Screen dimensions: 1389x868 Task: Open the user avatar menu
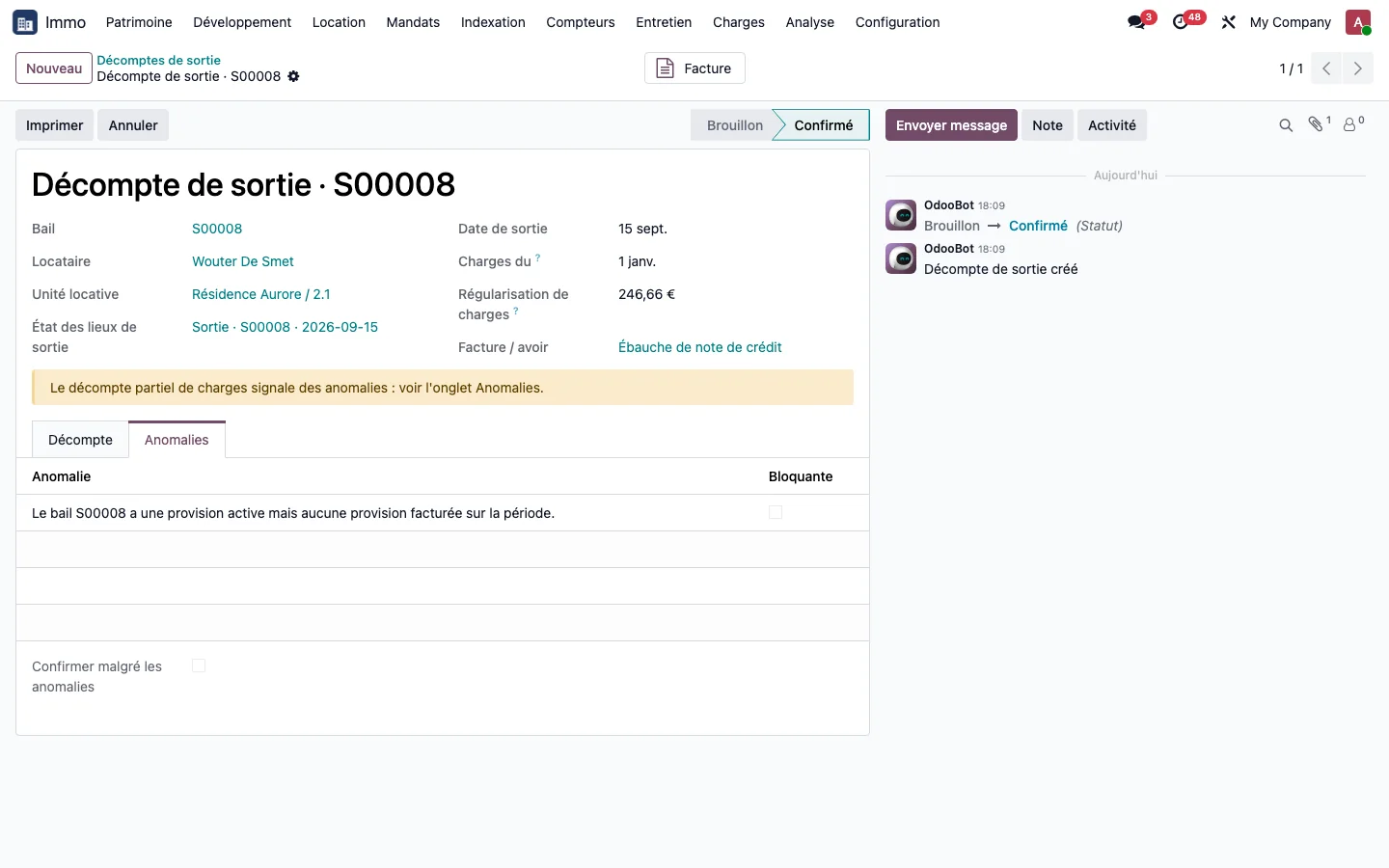(x=1358, y=22)
